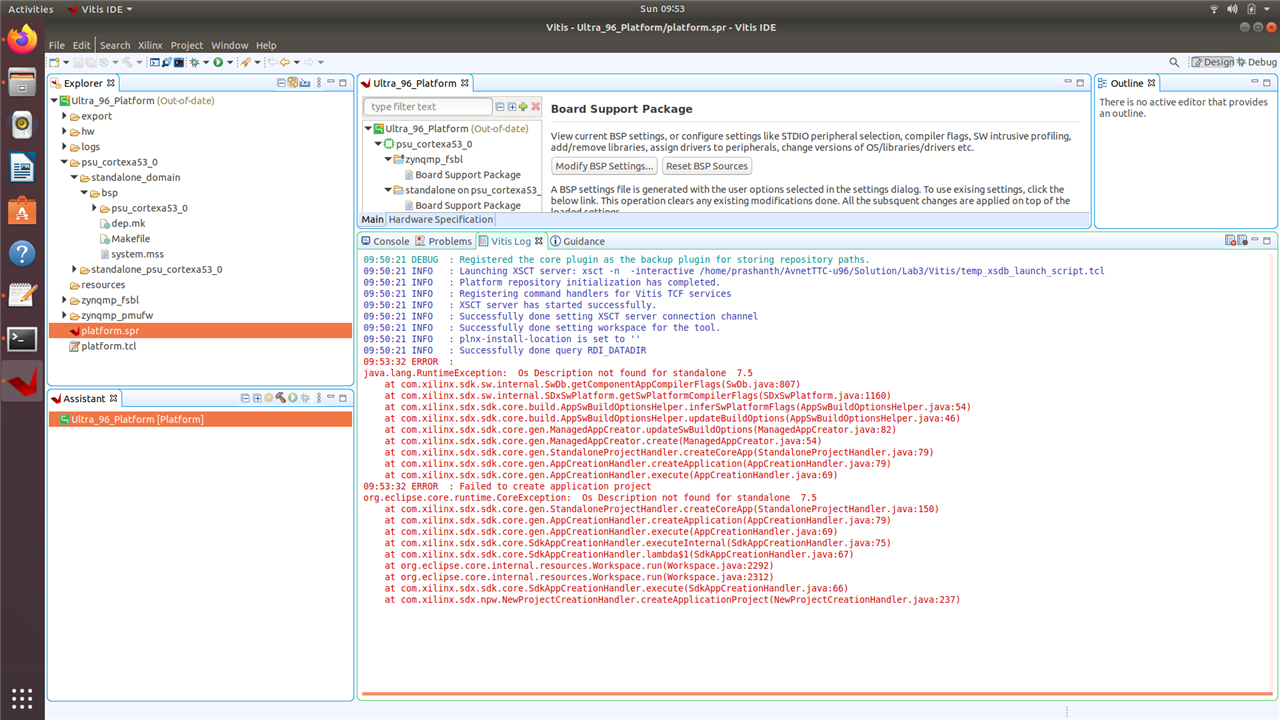The height and width of the screenshot is (720, 1280).
Task: Click the Run icon in Assistant panel
Action: pos(293,398)
